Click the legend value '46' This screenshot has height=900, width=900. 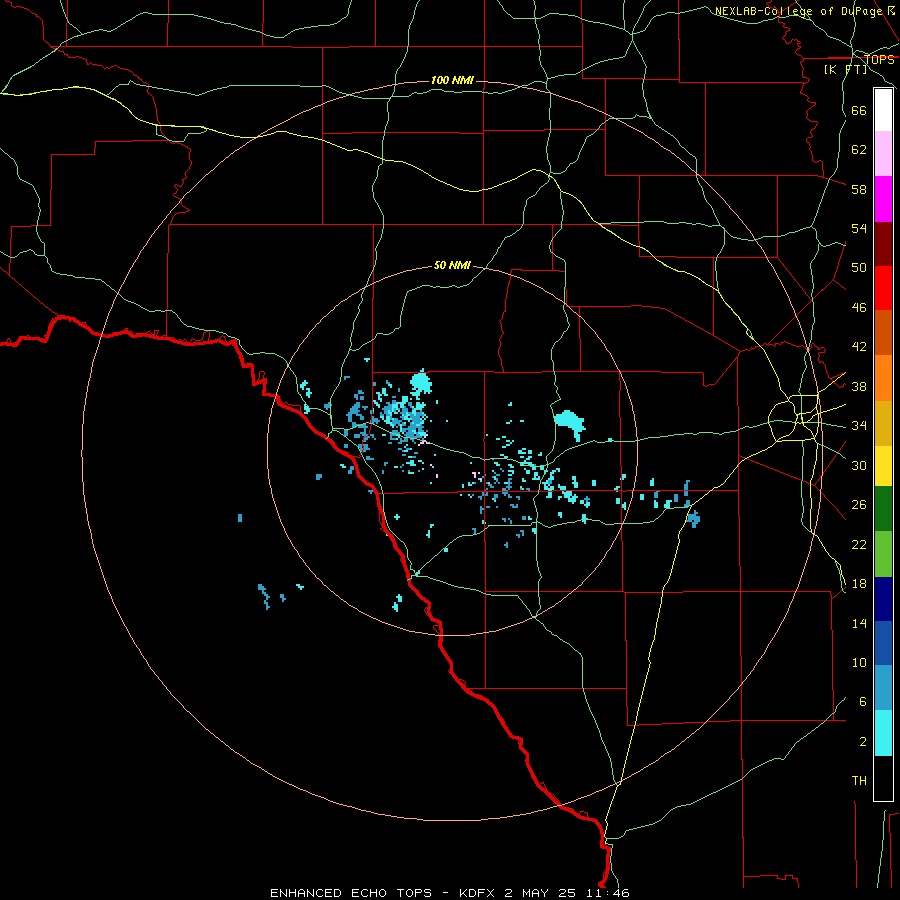coord(859,308)
